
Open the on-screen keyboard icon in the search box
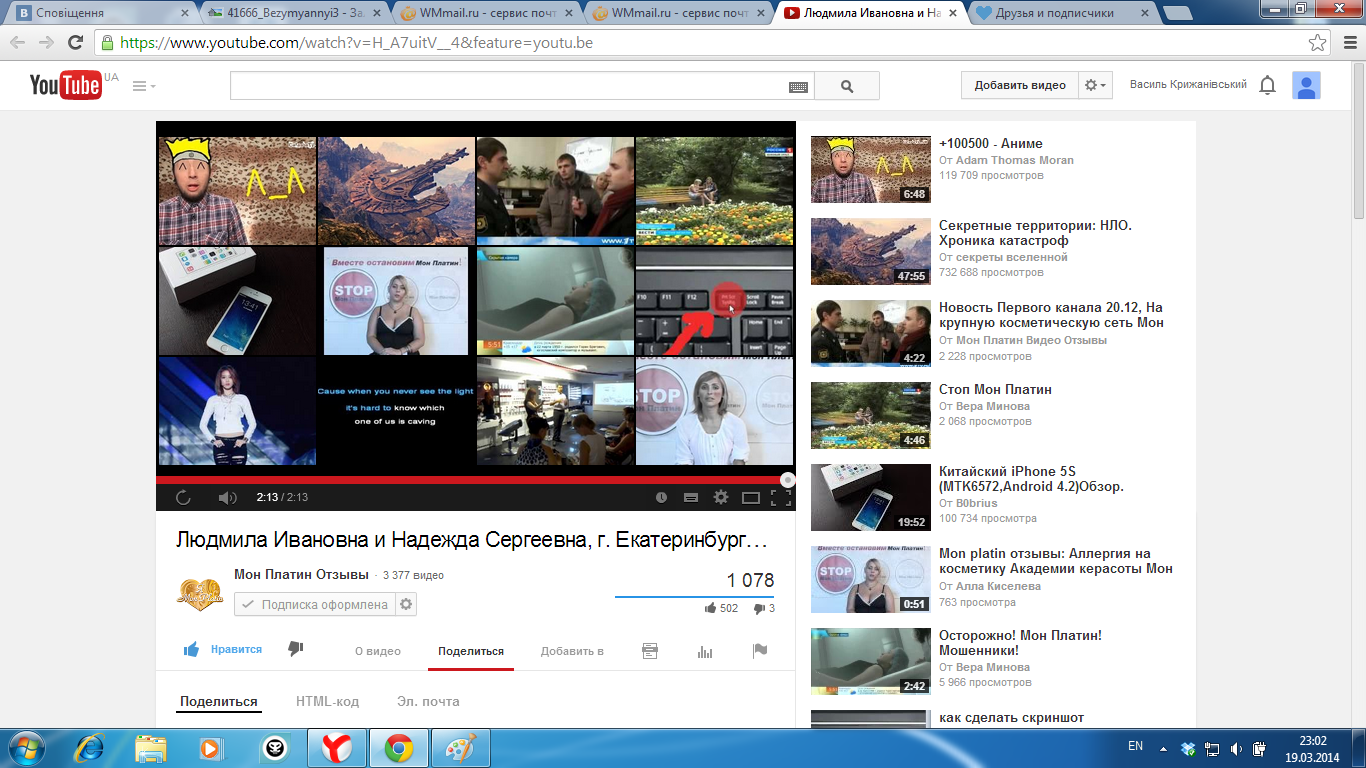point(798,87)
